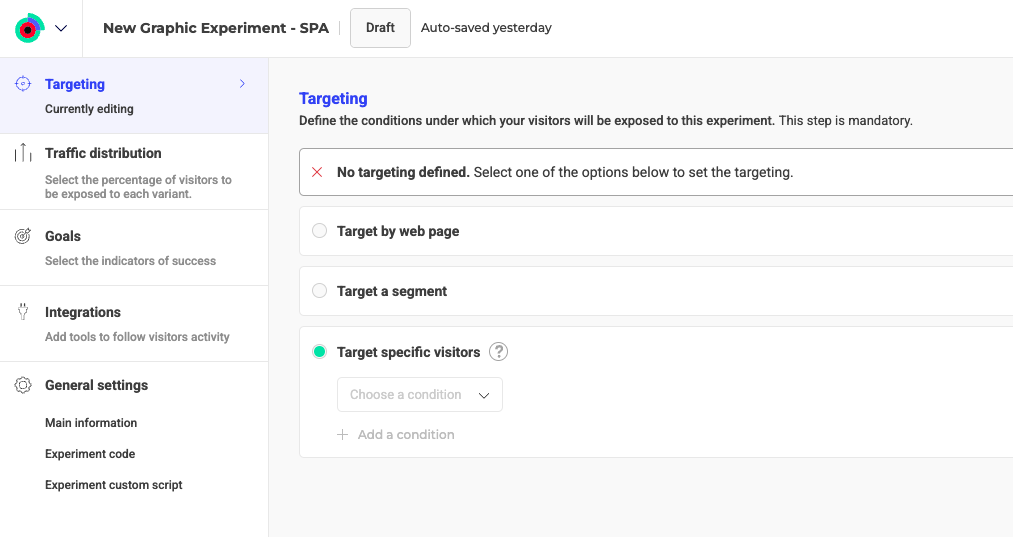
Task: Click the Integrations plug icon
Action: tap(23, 312)
